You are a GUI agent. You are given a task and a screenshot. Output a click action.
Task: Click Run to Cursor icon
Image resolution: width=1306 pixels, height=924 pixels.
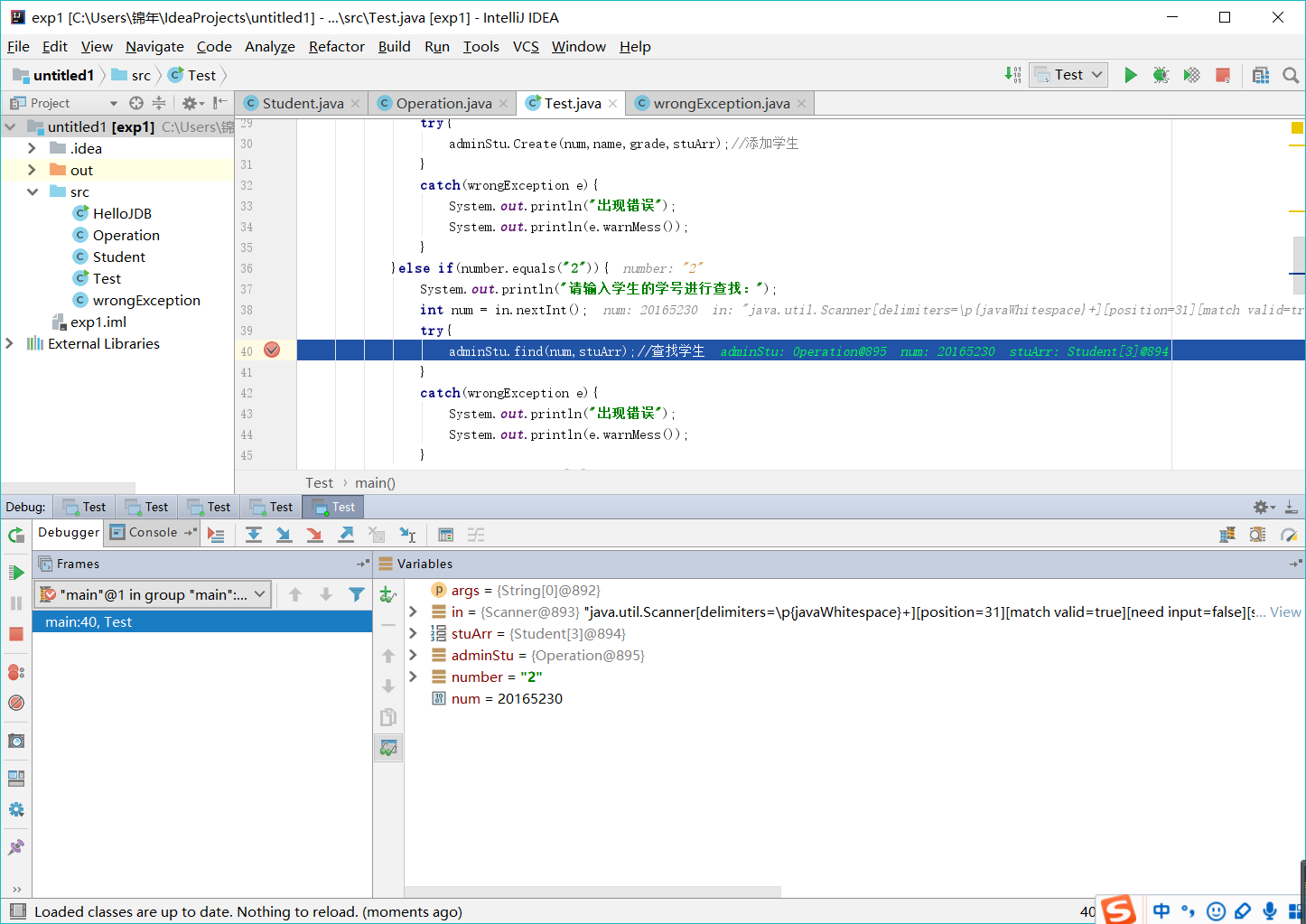pos(407,535)
